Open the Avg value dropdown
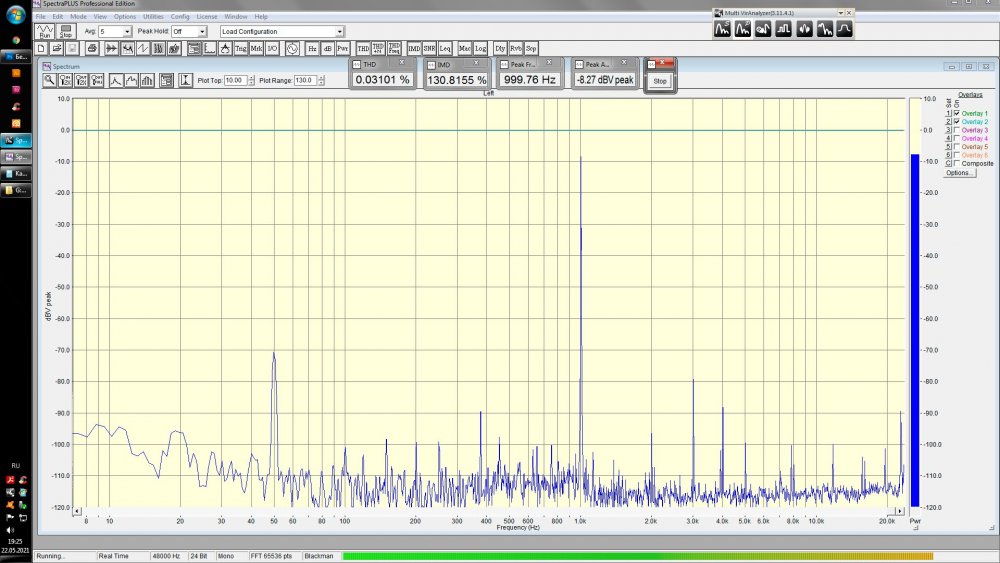The height and width of the screenshot is (563, 1000). coord(127,32)
